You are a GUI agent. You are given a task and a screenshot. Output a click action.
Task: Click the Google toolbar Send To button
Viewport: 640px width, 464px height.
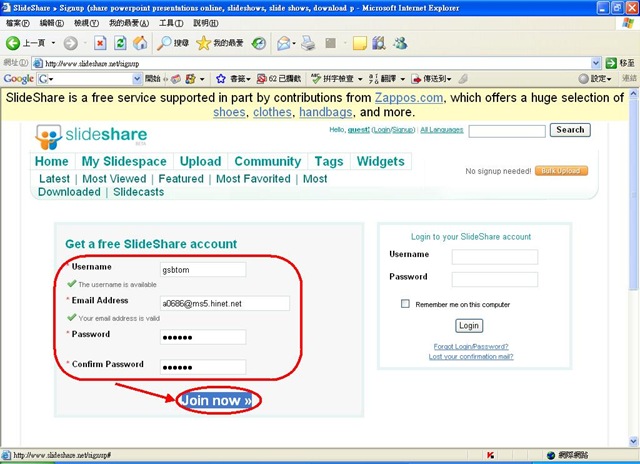[x=431, y=79]
